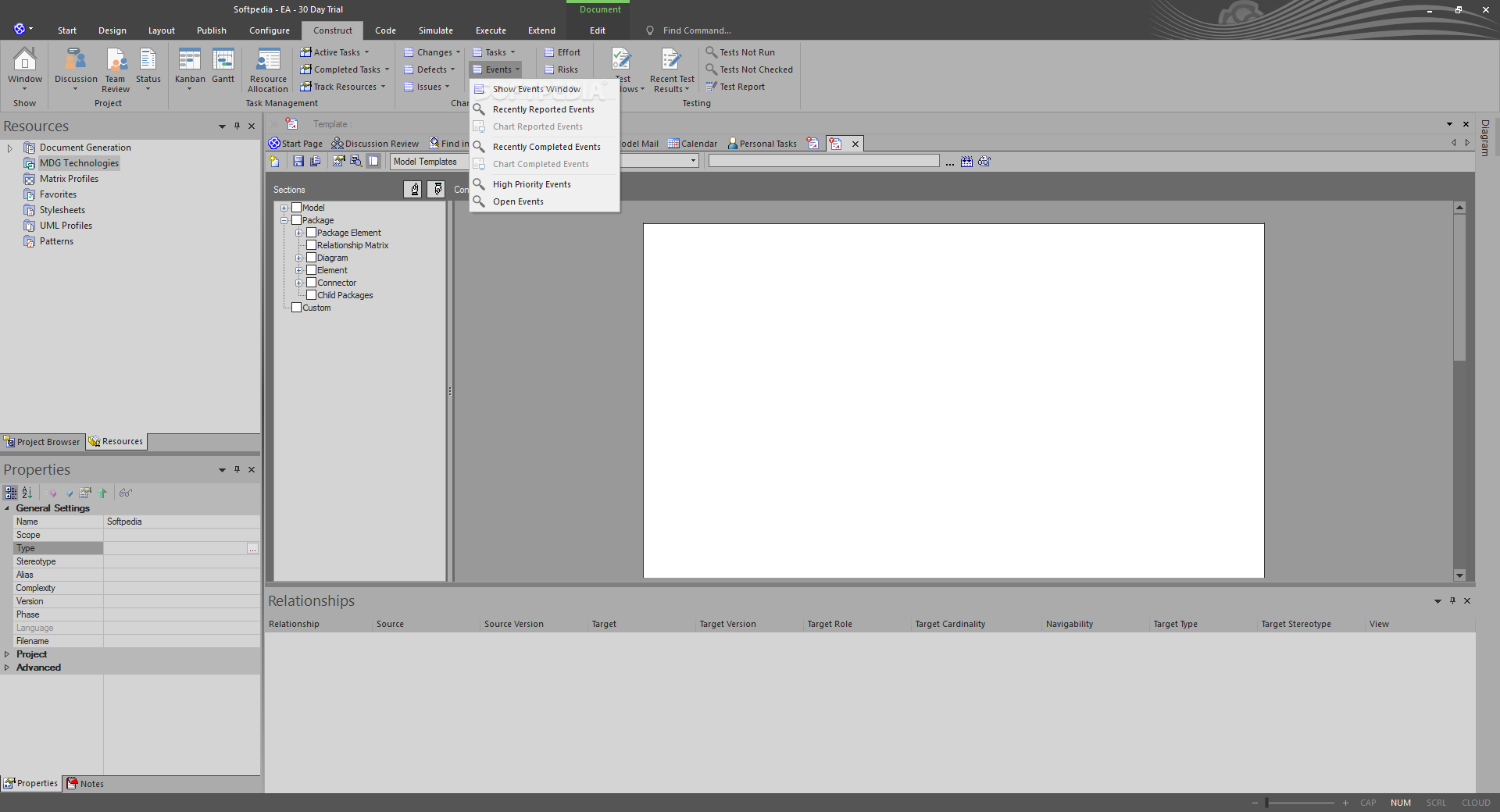Expand the Document Generation tree node
1500x812 pixels.
[x=9, y=148]
